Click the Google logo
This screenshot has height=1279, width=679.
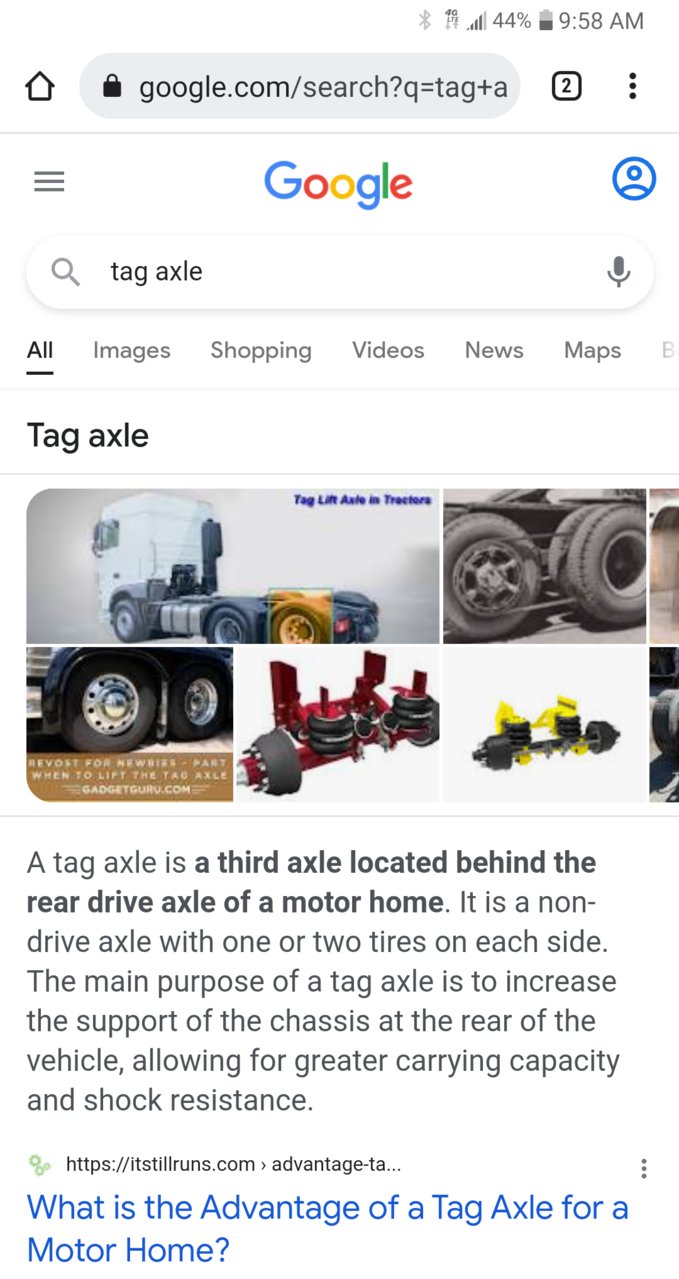click(338, 184)
